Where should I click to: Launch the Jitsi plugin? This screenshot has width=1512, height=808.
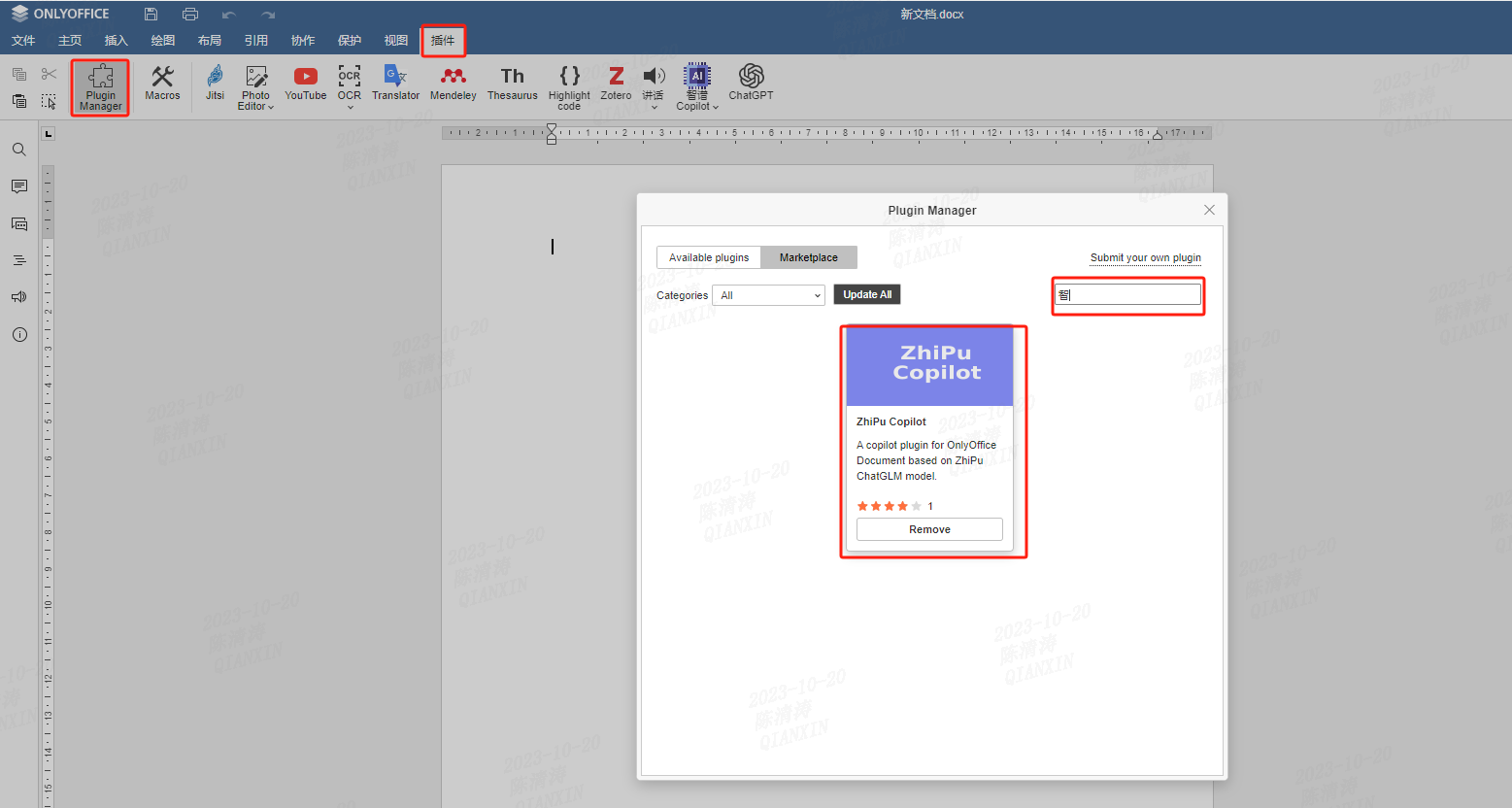(x=215, y=84)
